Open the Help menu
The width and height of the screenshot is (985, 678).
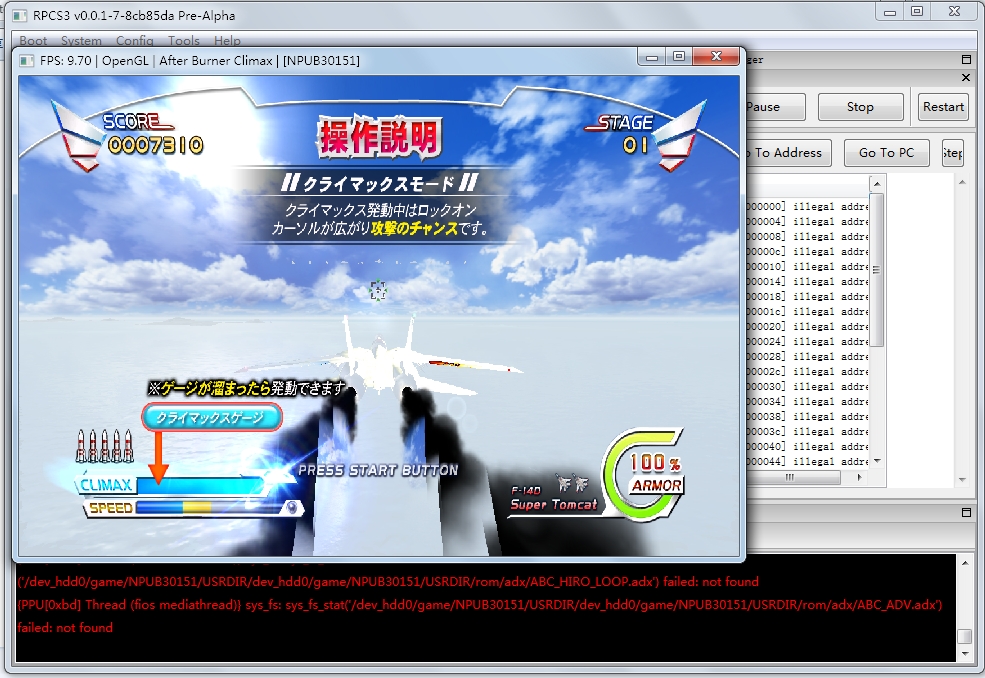(227, 41)
